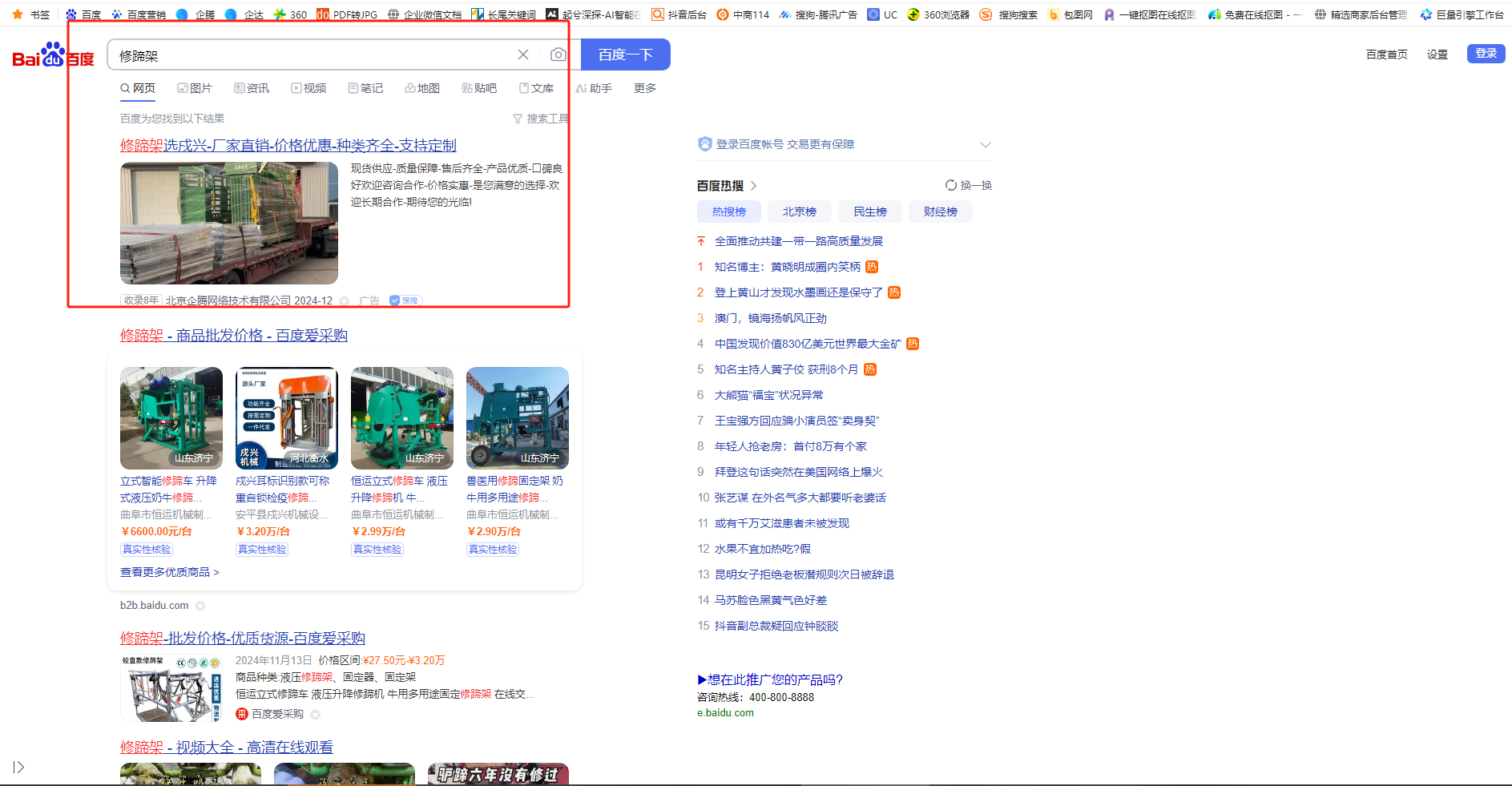Open hot topic 年轻人抢老房：首付8万有个家
The image size is (1512, 786).
point(791,446)
